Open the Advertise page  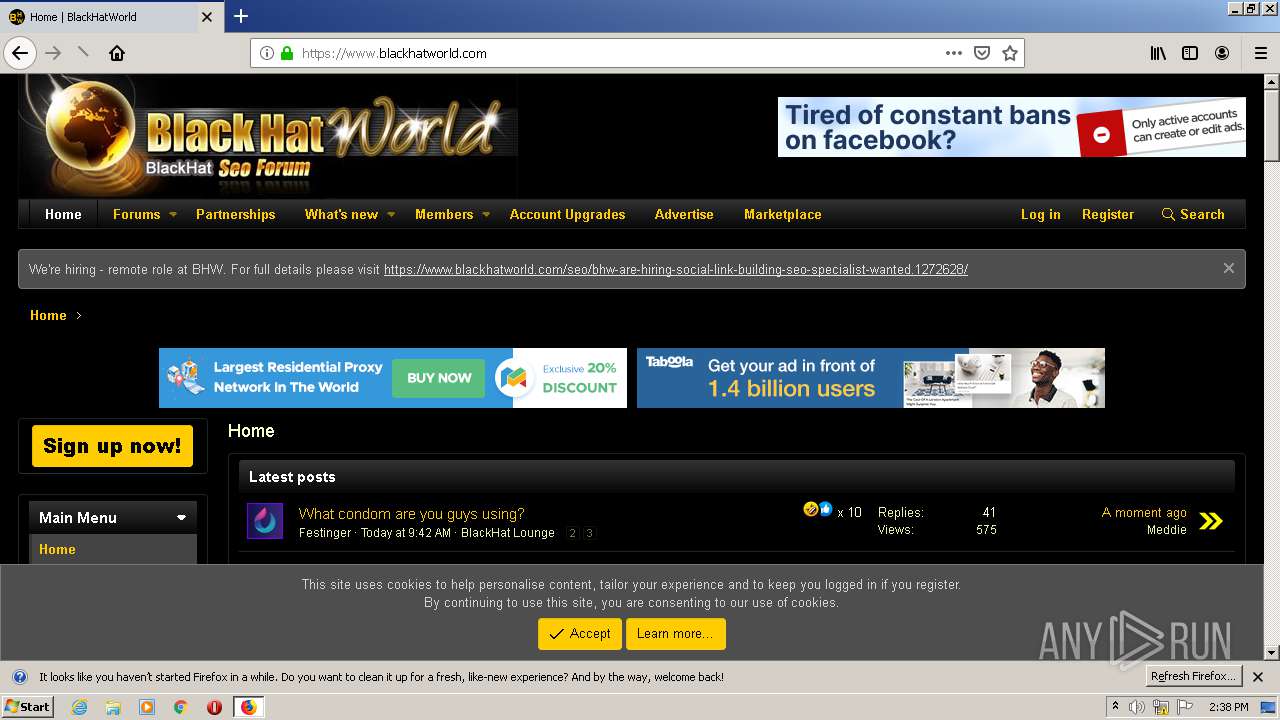(684, 214)
